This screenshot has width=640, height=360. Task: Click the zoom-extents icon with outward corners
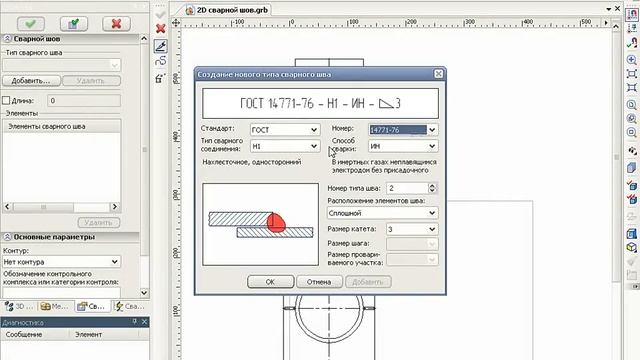[632, 88]
